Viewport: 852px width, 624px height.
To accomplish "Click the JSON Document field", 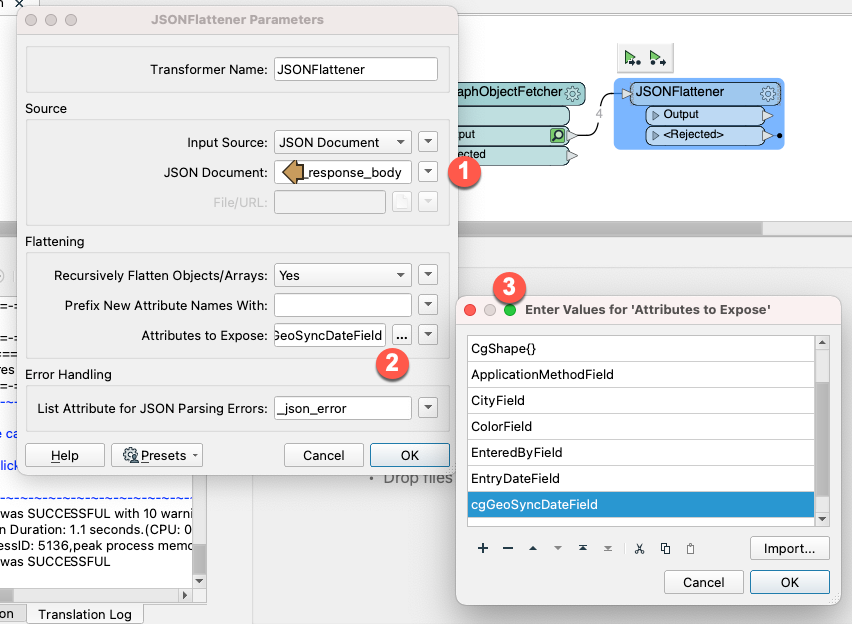I will coord(343,172).
